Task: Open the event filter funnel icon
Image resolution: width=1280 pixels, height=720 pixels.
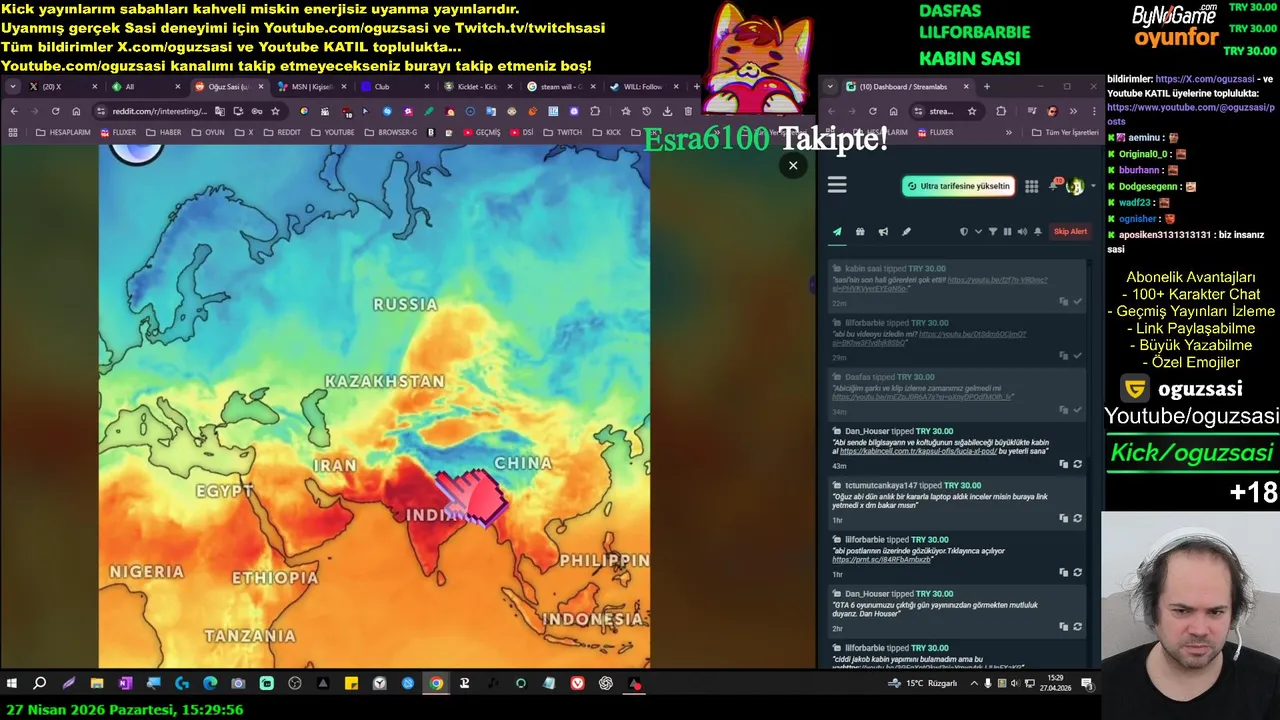Action: (x=993, y=232)
